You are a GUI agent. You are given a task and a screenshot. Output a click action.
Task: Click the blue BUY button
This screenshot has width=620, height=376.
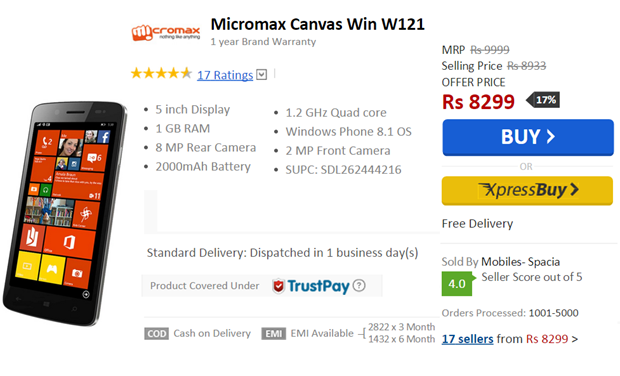click(528, 137)
